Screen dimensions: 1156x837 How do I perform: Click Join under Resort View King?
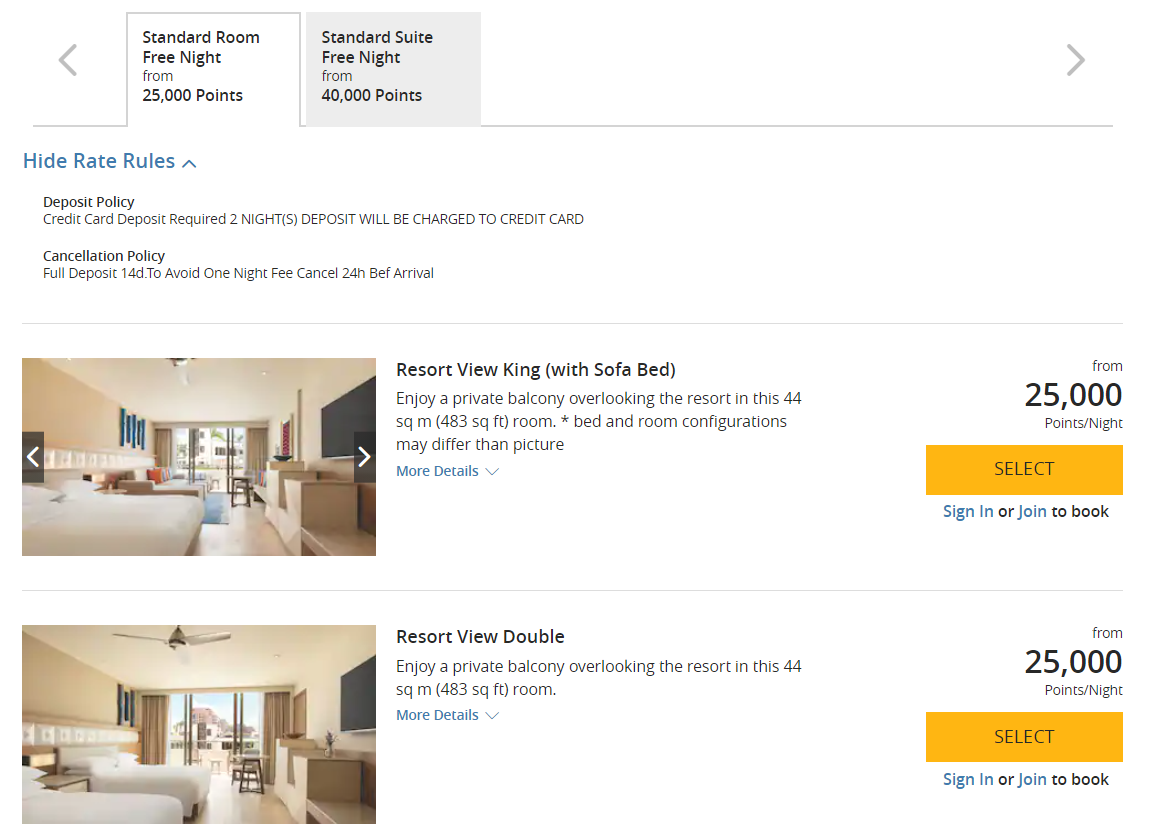click(1032, 511)
